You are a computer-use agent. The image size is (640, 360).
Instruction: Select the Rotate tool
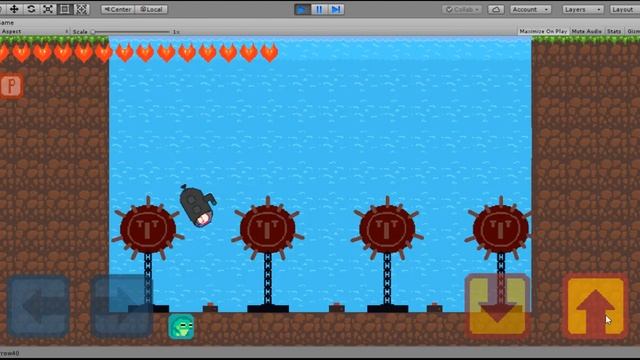pos(31,9)
